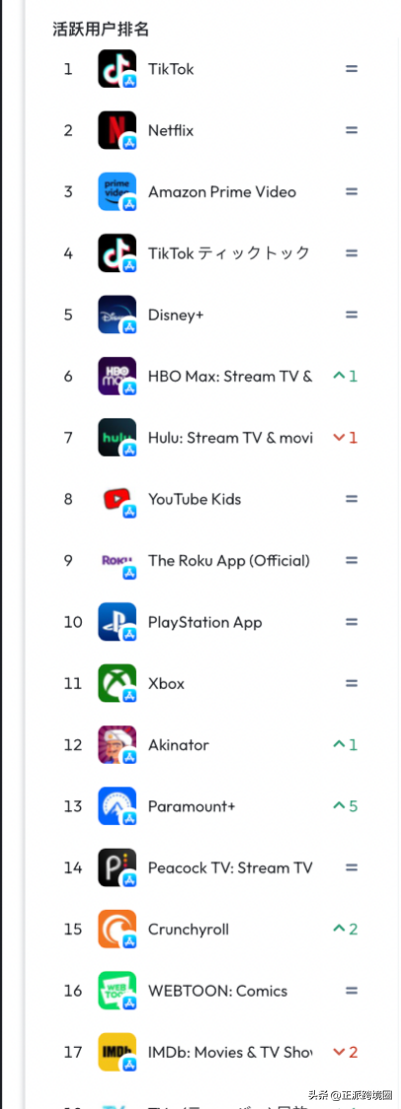Open the Xbox app icon
The height and width of the screenshot is (1109, 401).
pyautogui.click(x=117, y=684)
